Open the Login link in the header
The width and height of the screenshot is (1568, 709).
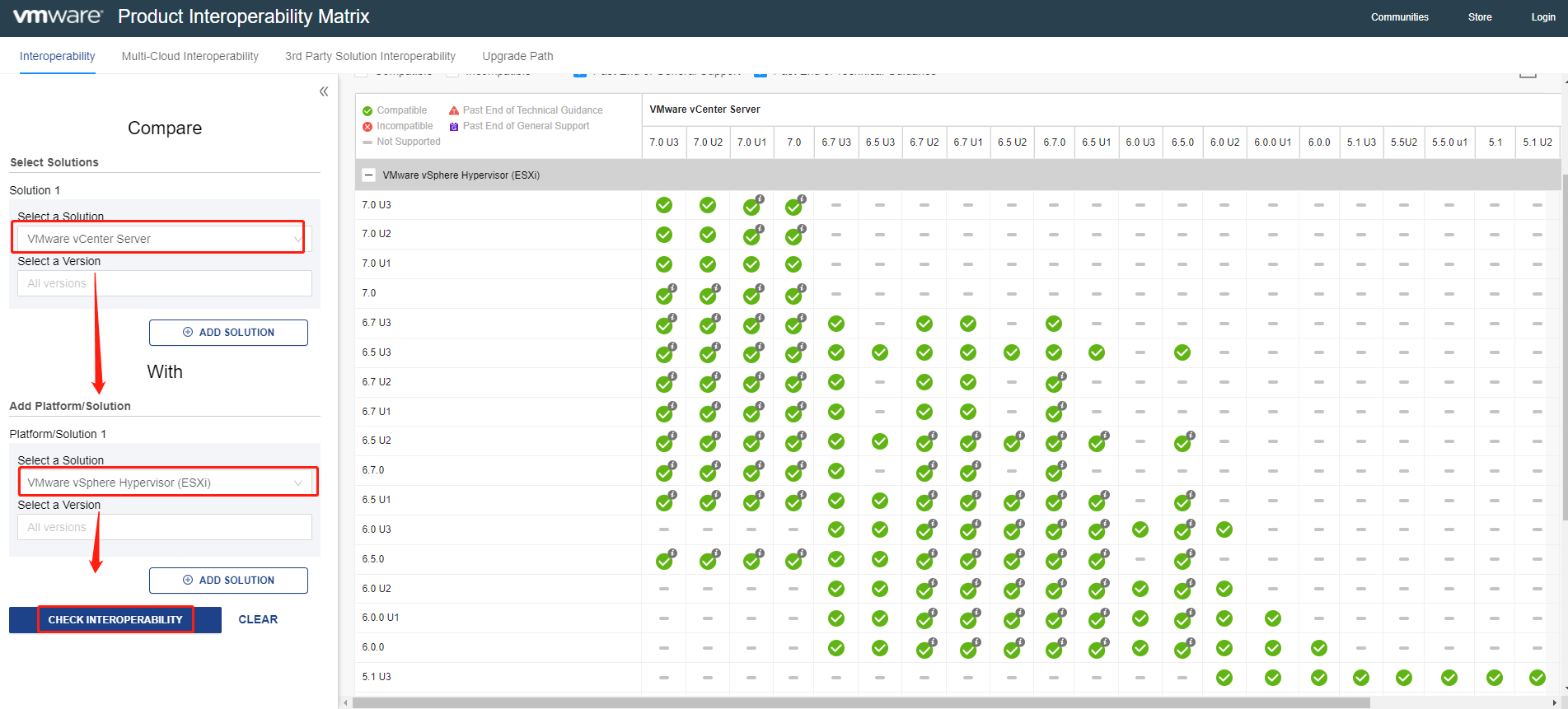1542,17
